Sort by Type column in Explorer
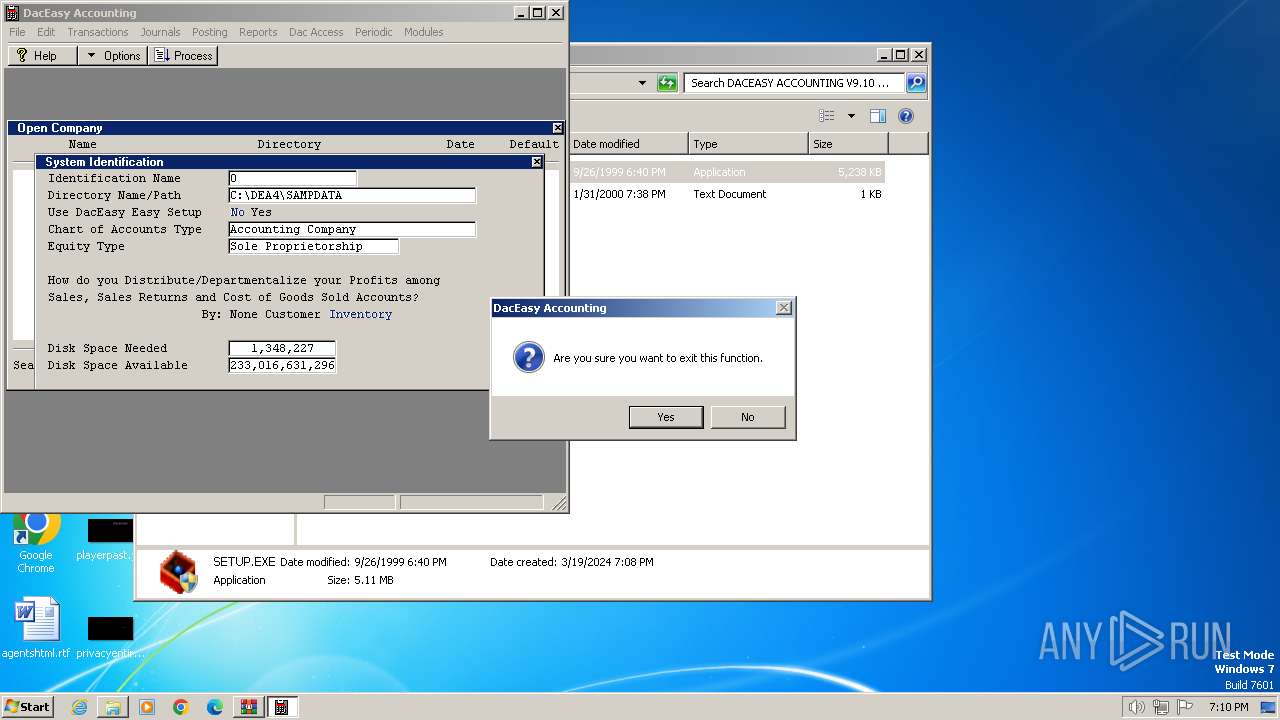The height and width of the screenshot is (720, 1280). click(x=748, y=144)
